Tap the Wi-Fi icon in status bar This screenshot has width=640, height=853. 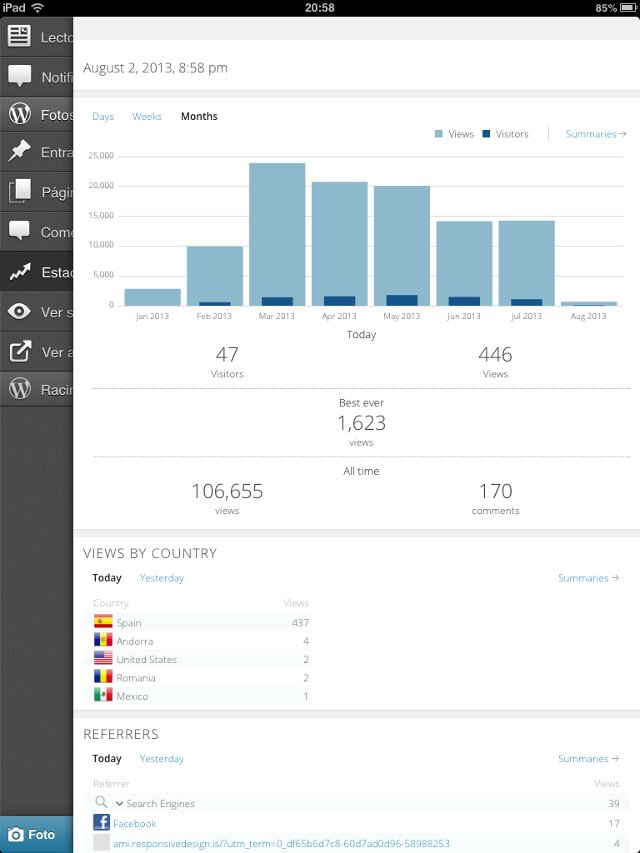point(37,8)
